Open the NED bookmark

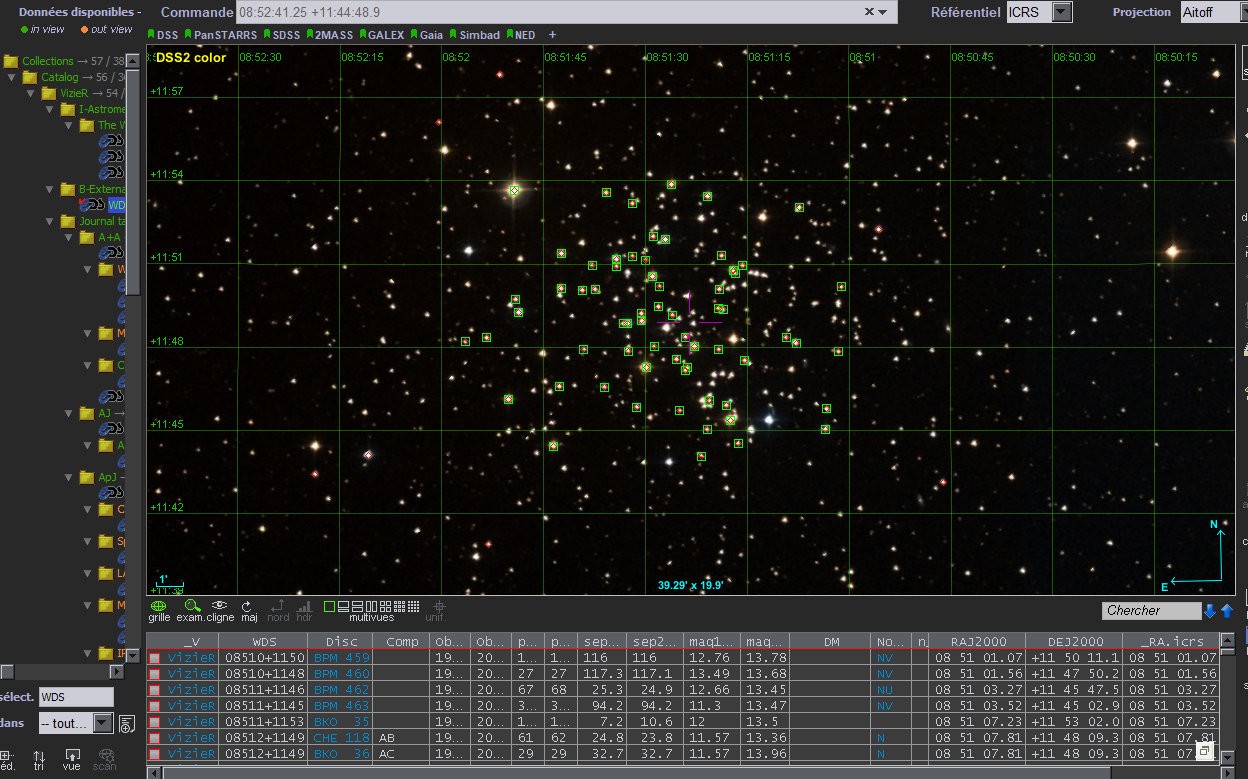click(521, 35)
